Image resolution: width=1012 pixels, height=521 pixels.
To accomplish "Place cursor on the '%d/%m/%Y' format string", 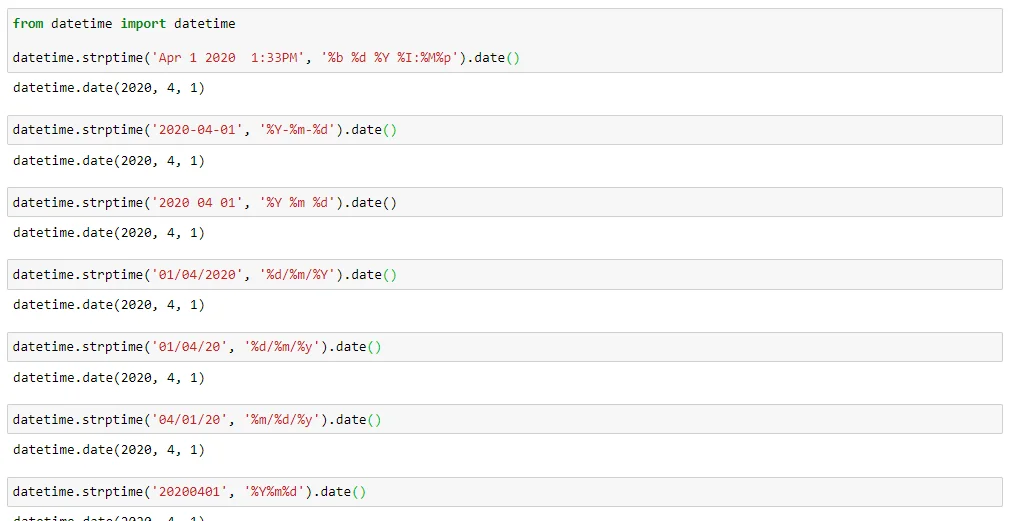I will 301,274.
